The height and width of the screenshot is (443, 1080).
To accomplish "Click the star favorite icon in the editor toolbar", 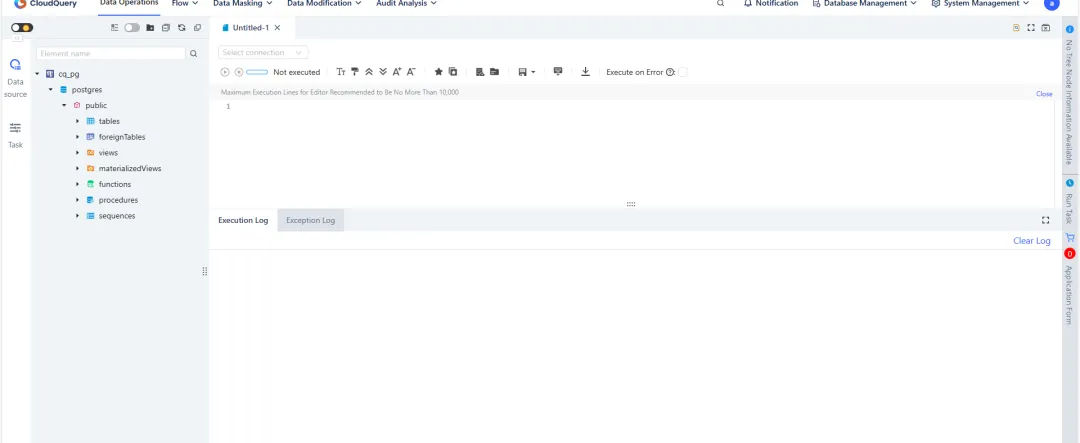I will click(x=438, y=72).
